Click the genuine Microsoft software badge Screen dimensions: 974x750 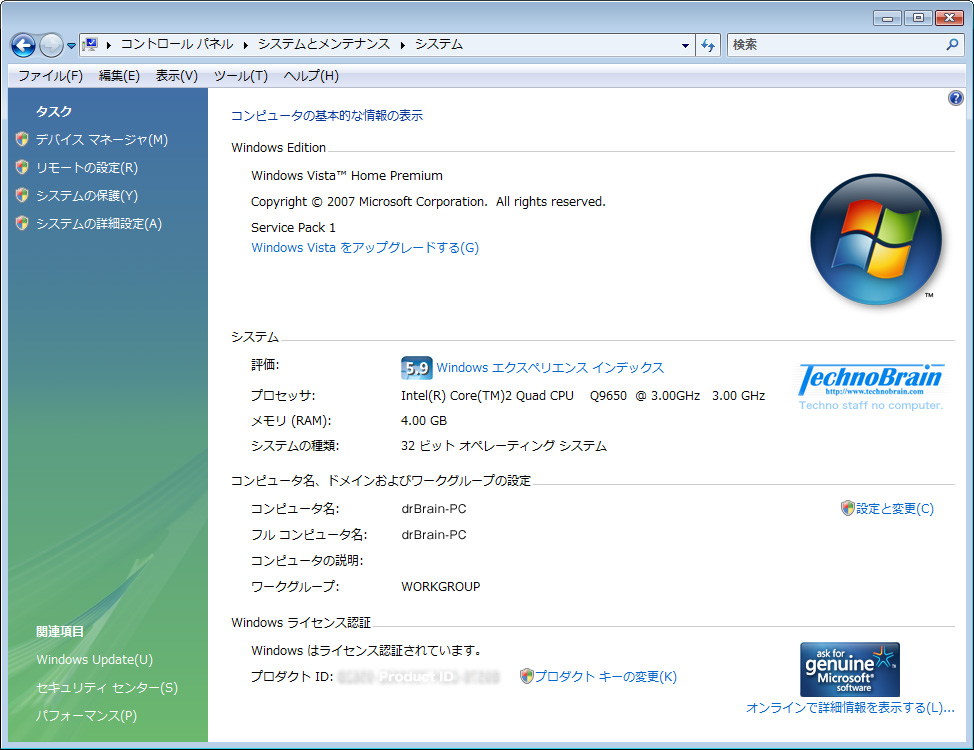click(850, 669)
